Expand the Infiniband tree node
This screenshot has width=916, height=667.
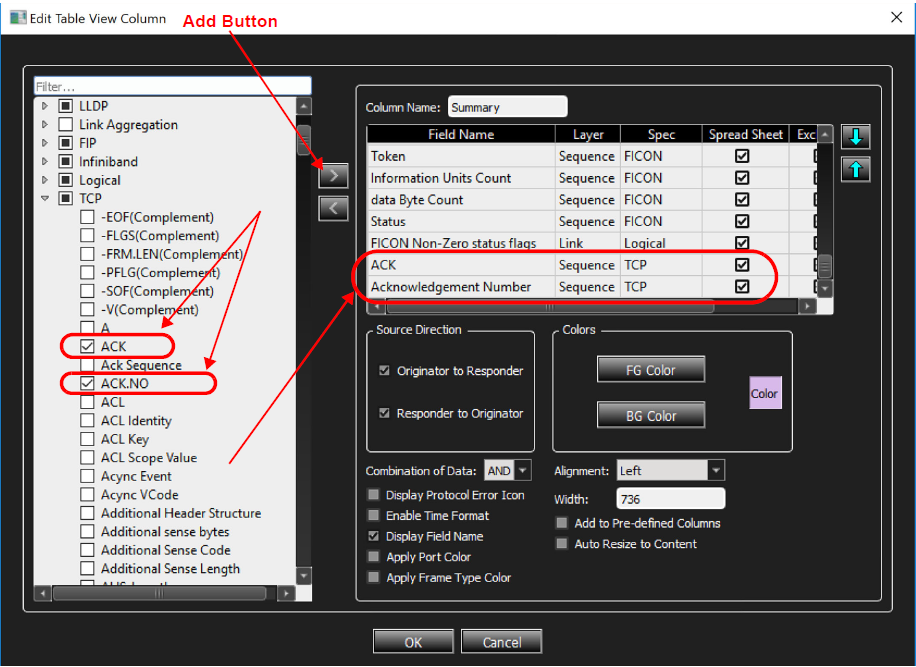pyautogui.click(x=45, y=161)
